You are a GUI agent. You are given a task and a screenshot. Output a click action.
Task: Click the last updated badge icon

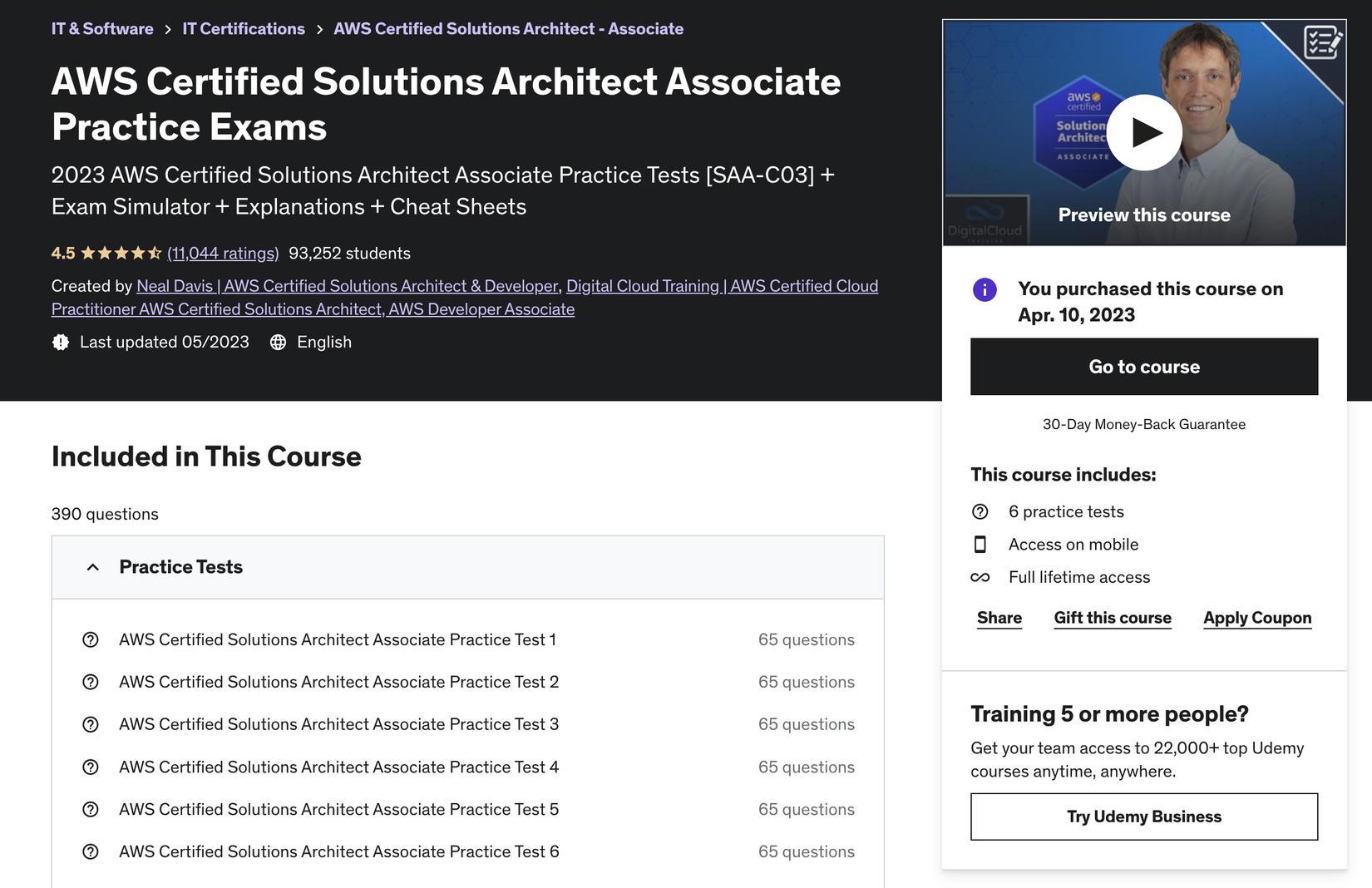[61, 343]
